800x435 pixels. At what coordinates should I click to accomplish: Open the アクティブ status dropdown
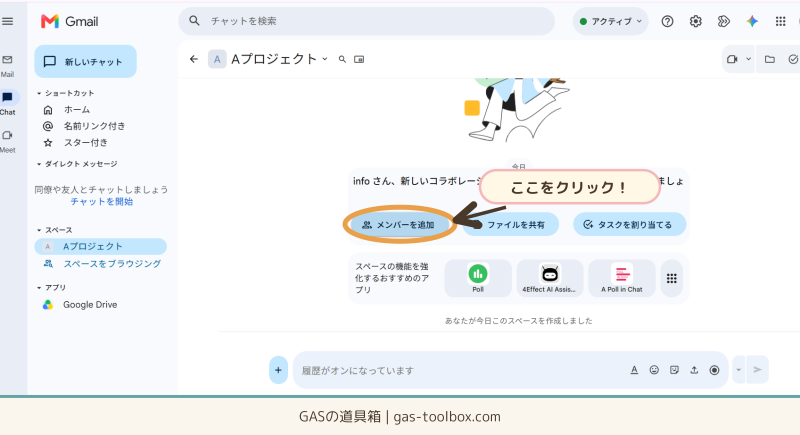[610, 21]
